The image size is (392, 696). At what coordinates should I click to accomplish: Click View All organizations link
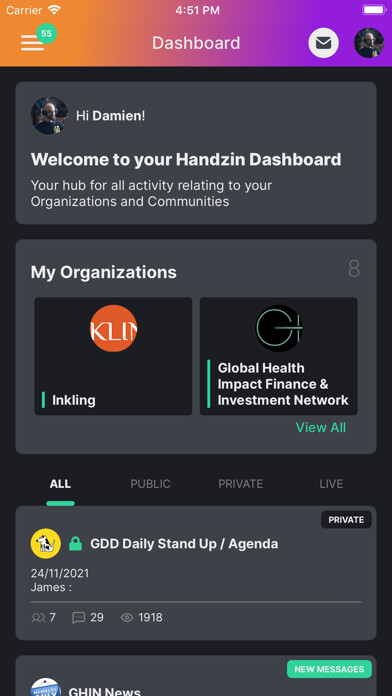[x=321, y=427]
